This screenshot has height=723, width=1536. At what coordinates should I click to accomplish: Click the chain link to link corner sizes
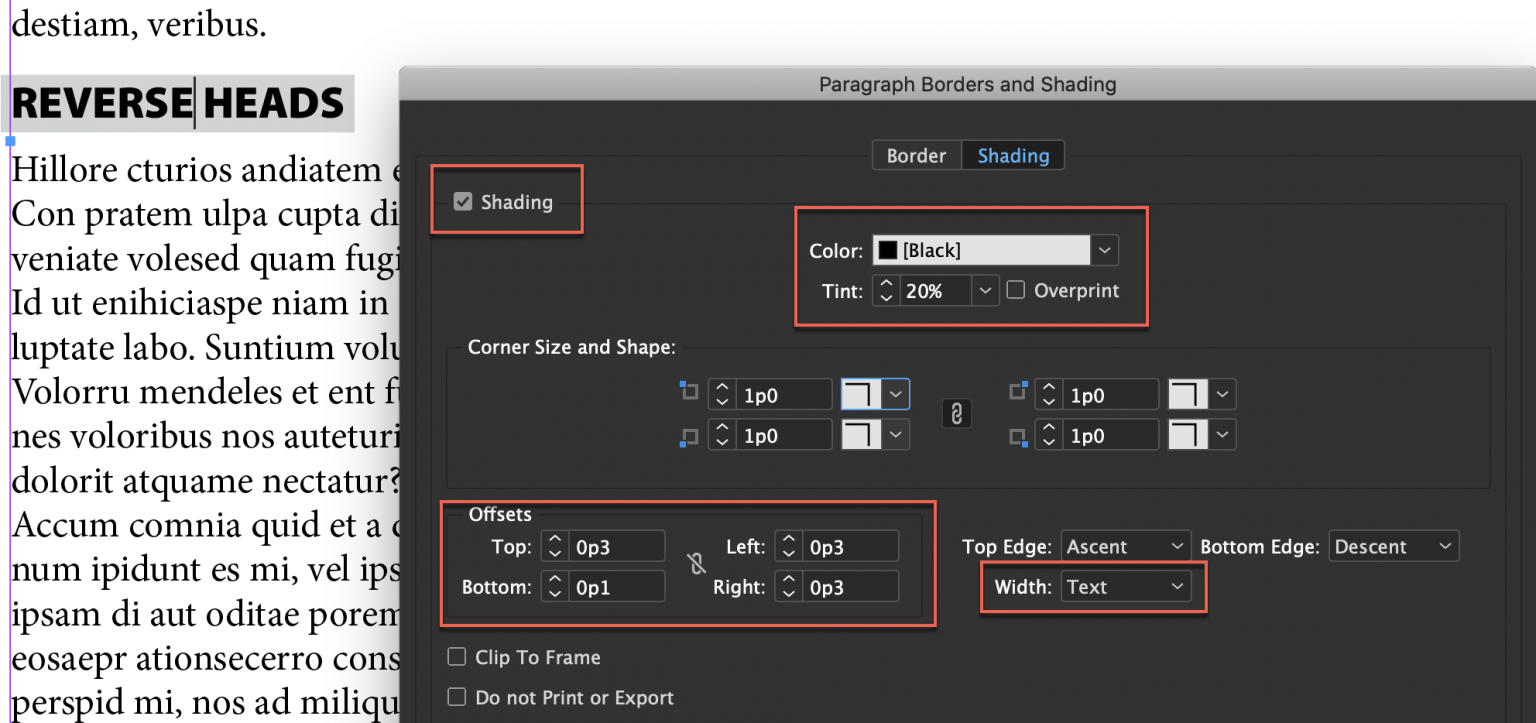coord(956,413)
